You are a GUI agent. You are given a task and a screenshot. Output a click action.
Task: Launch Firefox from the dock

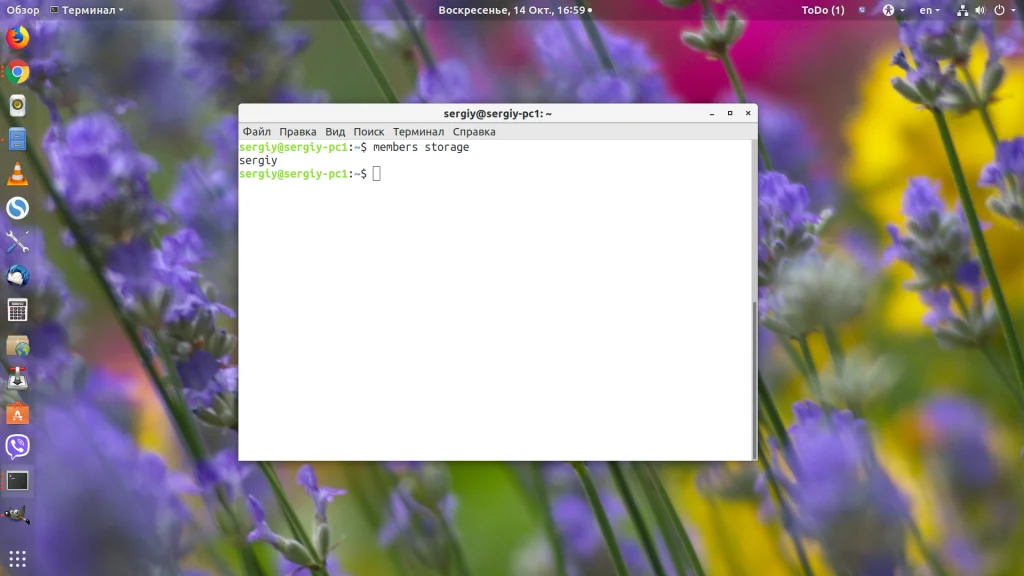18,37
